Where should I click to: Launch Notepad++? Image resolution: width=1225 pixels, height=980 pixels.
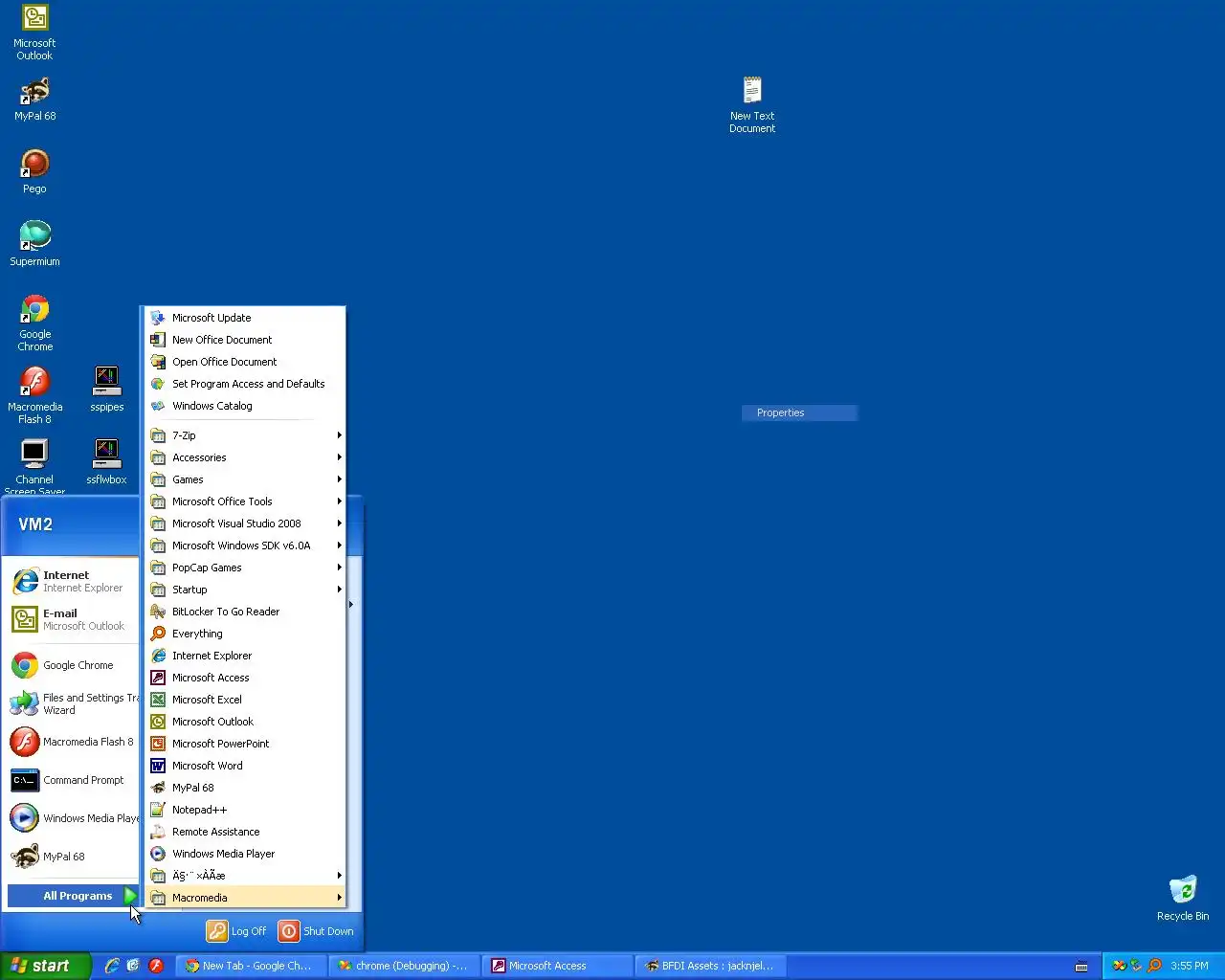(x=244, y=810)
